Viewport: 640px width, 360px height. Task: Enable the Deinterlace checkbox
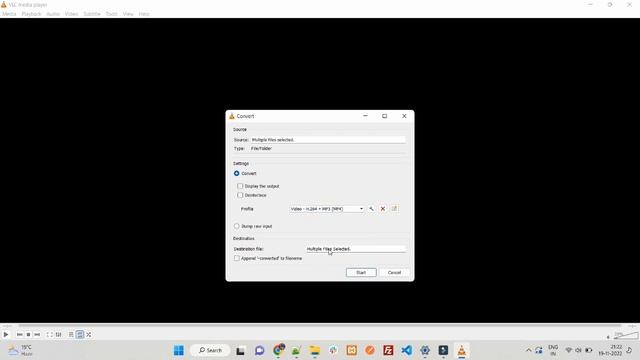pyautogui.click(x=240, y=195)
